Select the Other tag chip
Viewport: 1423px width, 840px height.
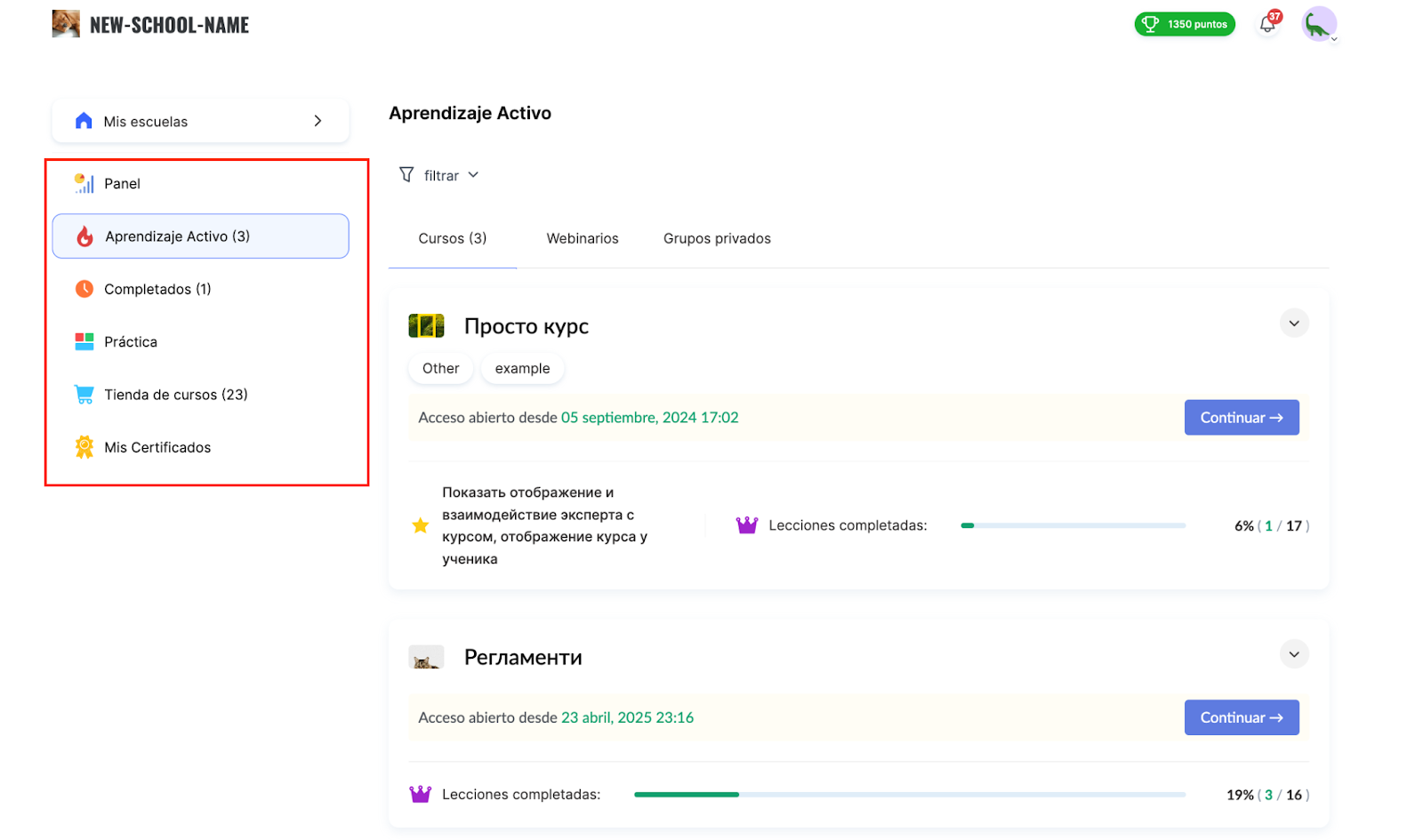(x=440, y=368)
